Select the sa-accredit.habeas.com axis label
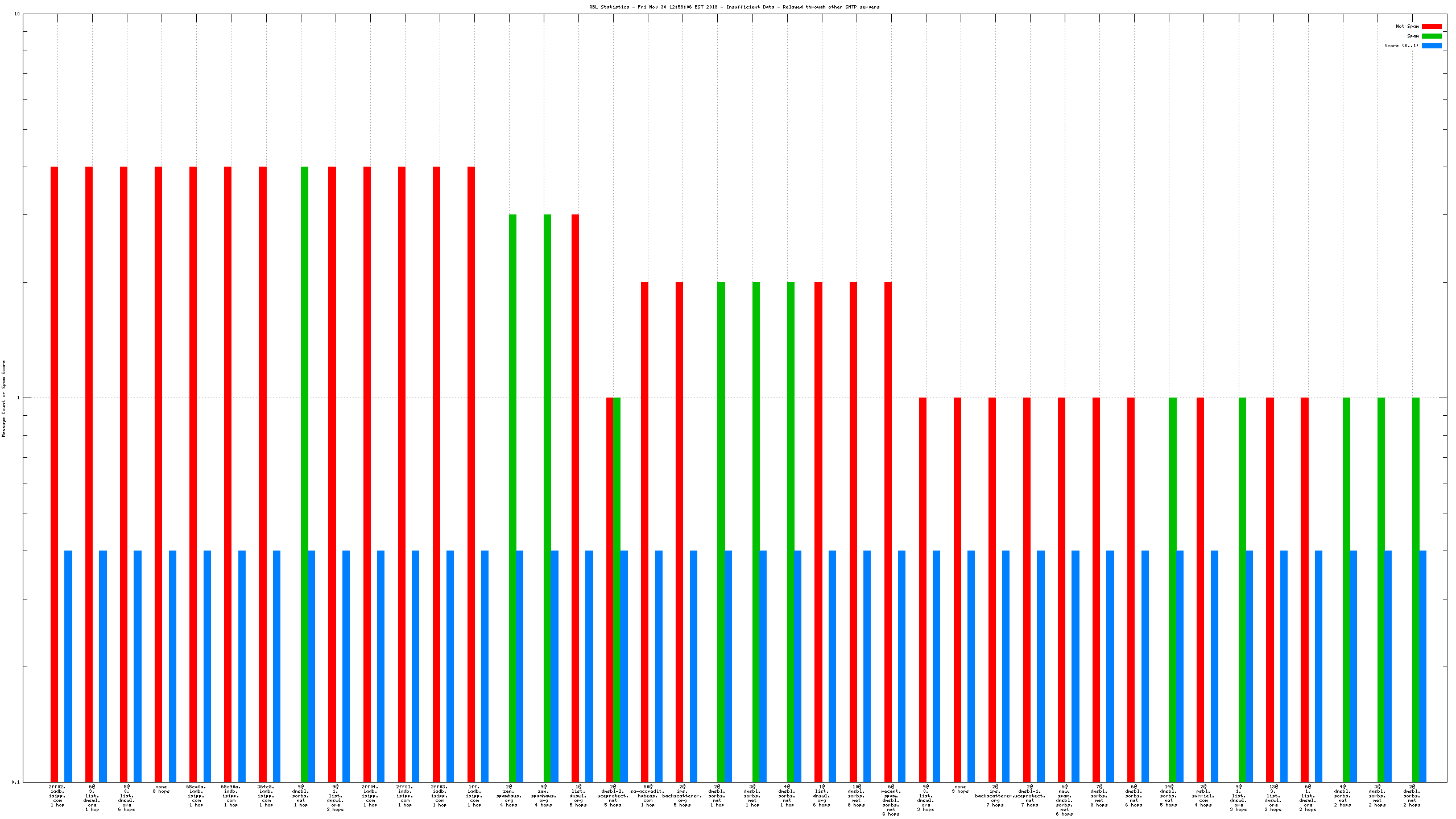The height and width of the screenshot is (819, 1456). tap(648, 796)
